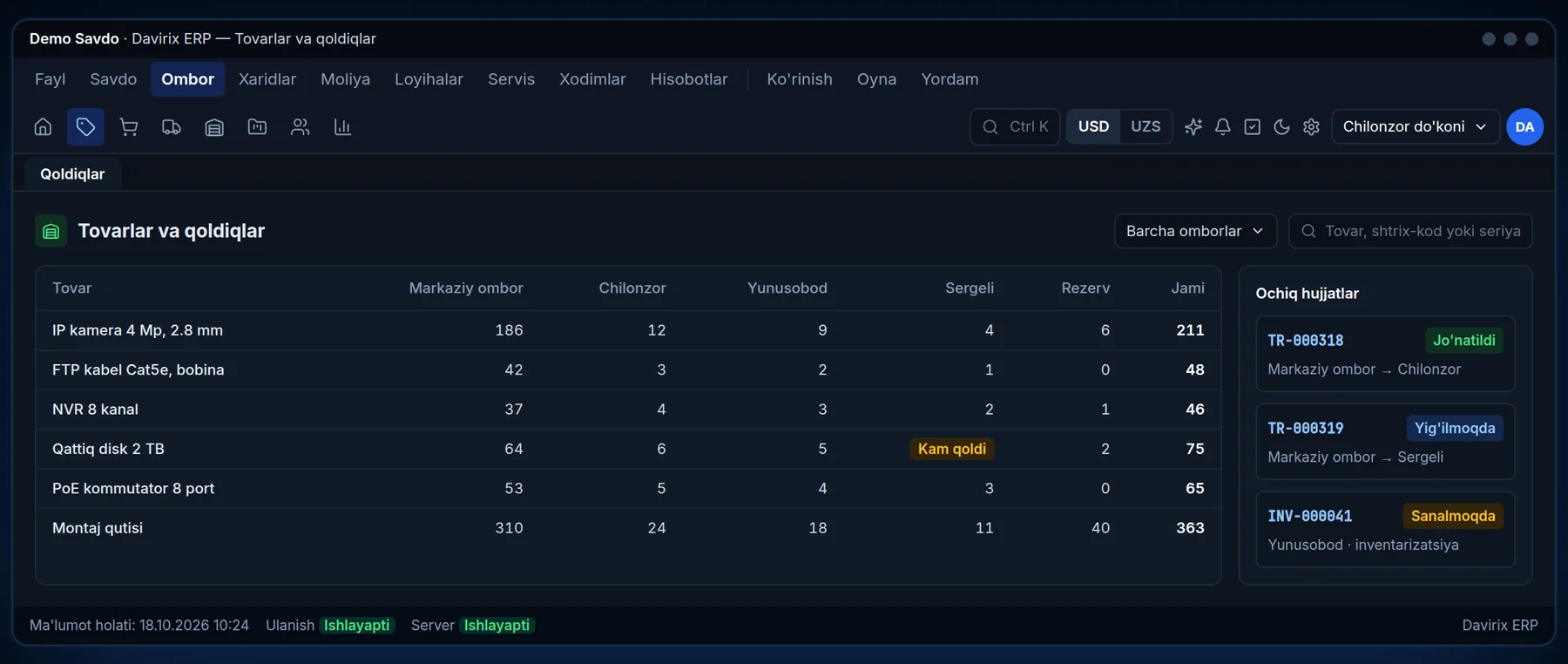Open the Ombor menu

pyautogui.click(x=187, y=79)
